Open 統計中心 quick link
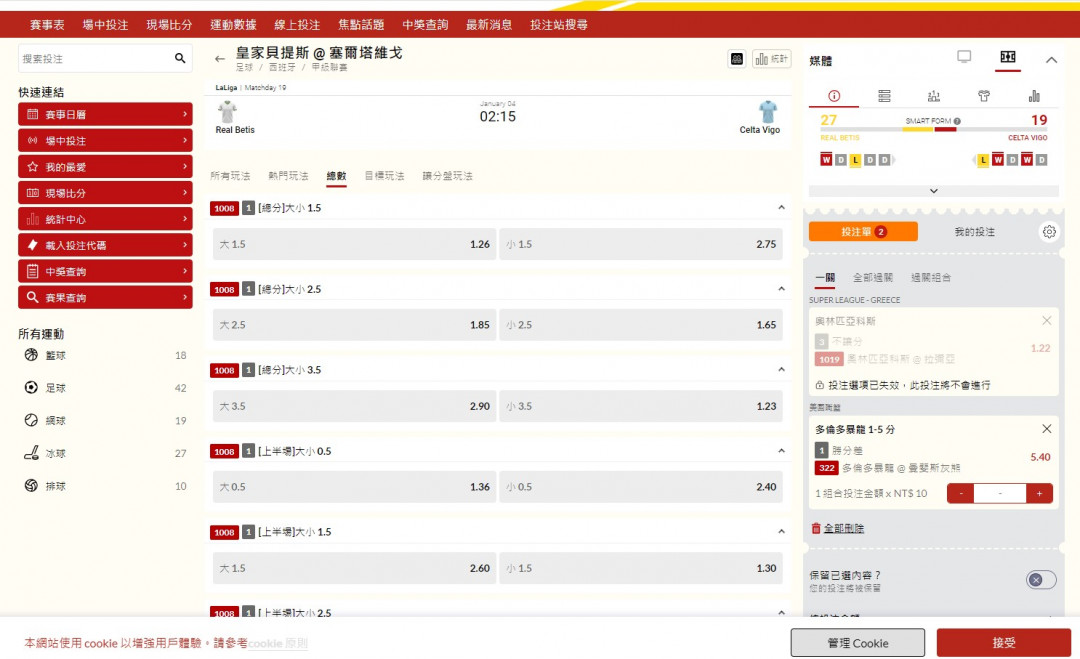This screenshot has height=659, width=1080. coord(105,219)
